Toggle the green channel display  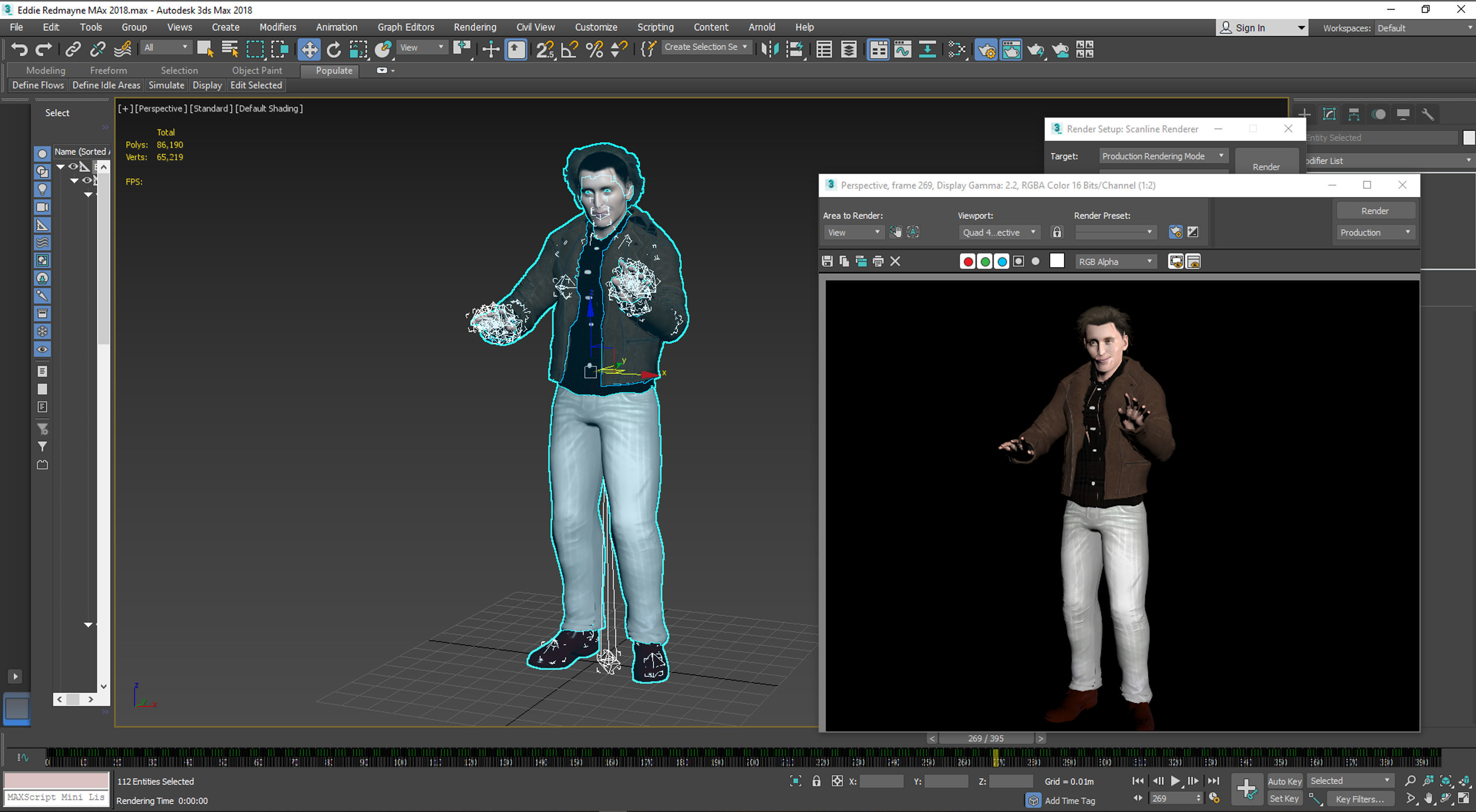click(985, 261)
